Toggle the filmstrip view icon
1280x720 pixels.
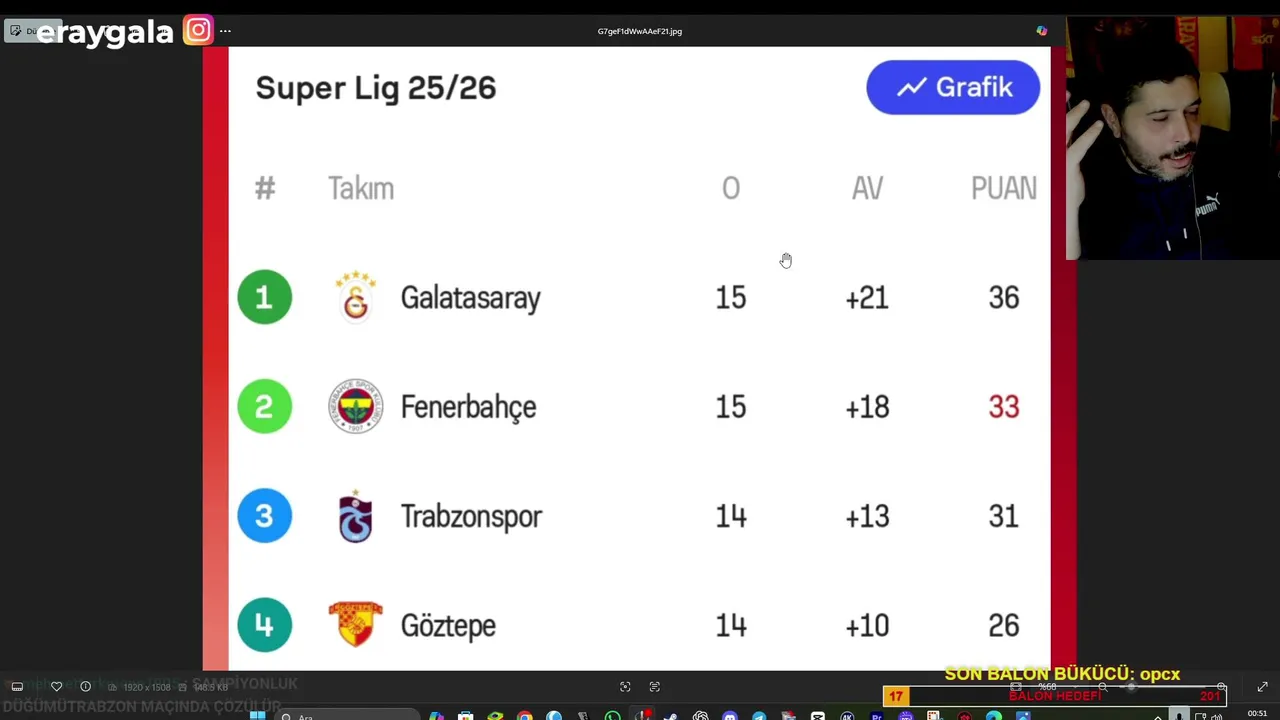[x=17, y=687]
